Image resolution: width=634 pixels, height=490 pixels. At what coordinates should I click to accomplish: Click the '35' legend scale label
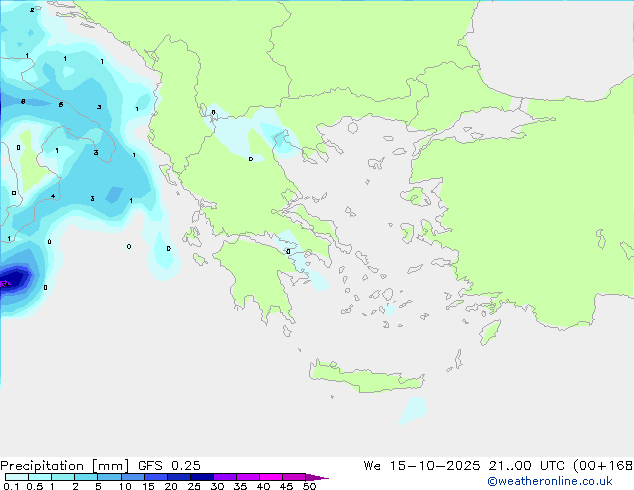240,486
